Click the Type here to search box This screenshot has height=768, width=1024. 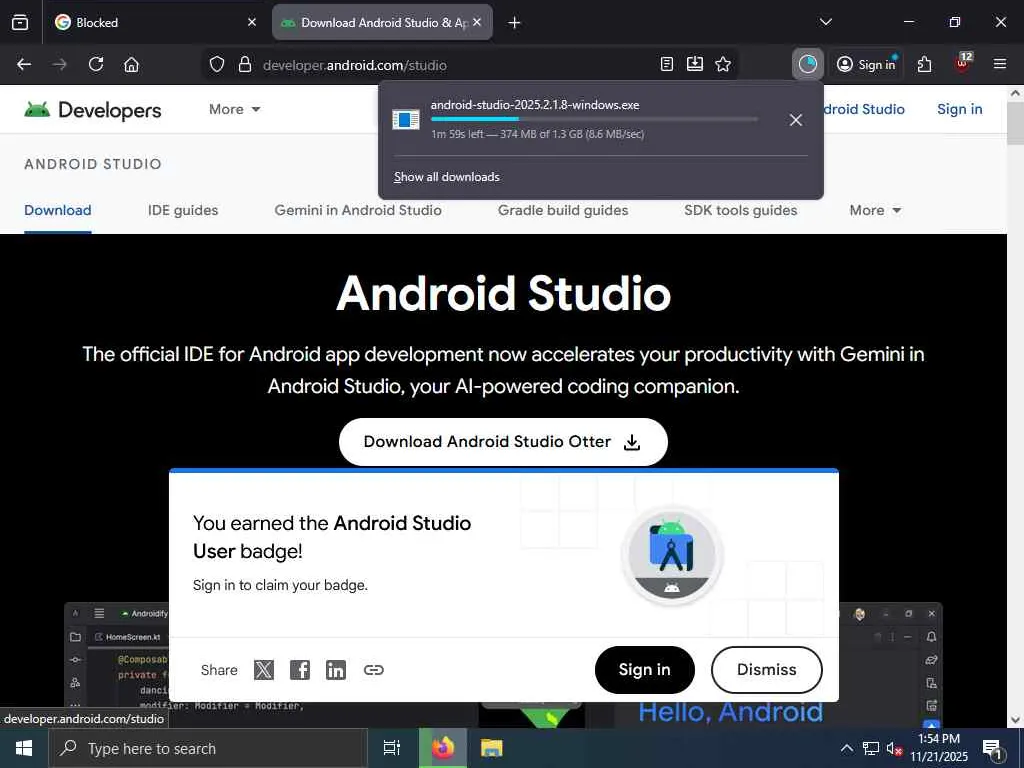208,748
